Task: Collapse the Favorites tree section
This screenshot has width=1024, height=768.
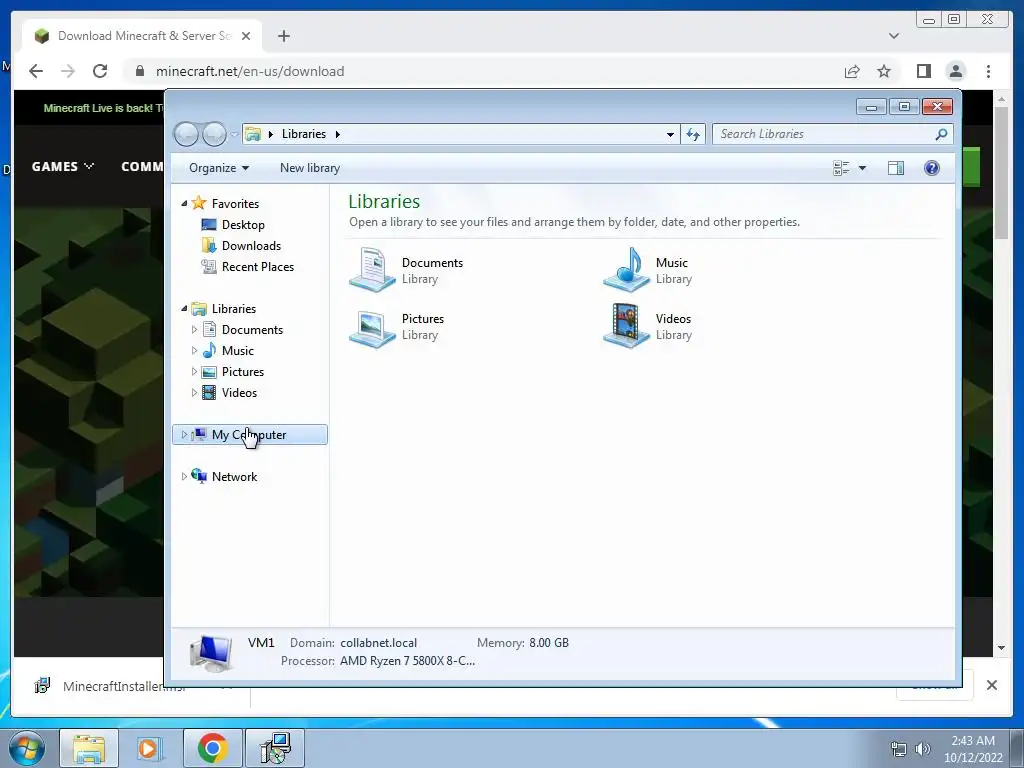Action: (x=184, y=204)
